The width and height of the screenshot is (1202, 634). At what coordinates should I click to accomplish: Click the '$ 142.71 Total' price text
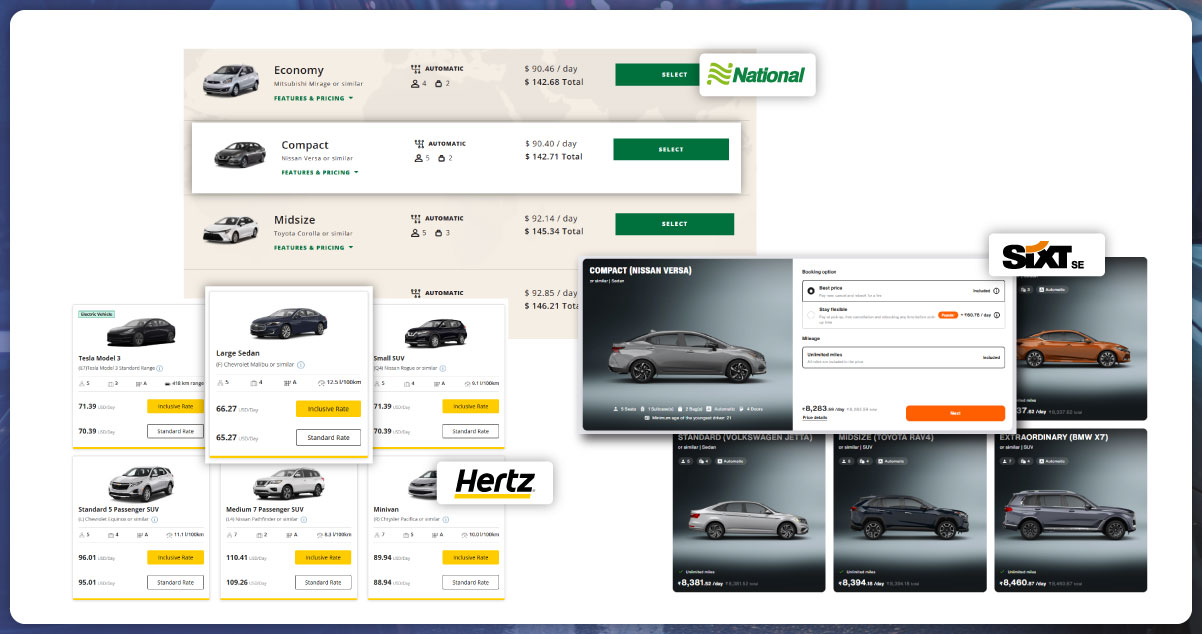(x=554, y=157)
